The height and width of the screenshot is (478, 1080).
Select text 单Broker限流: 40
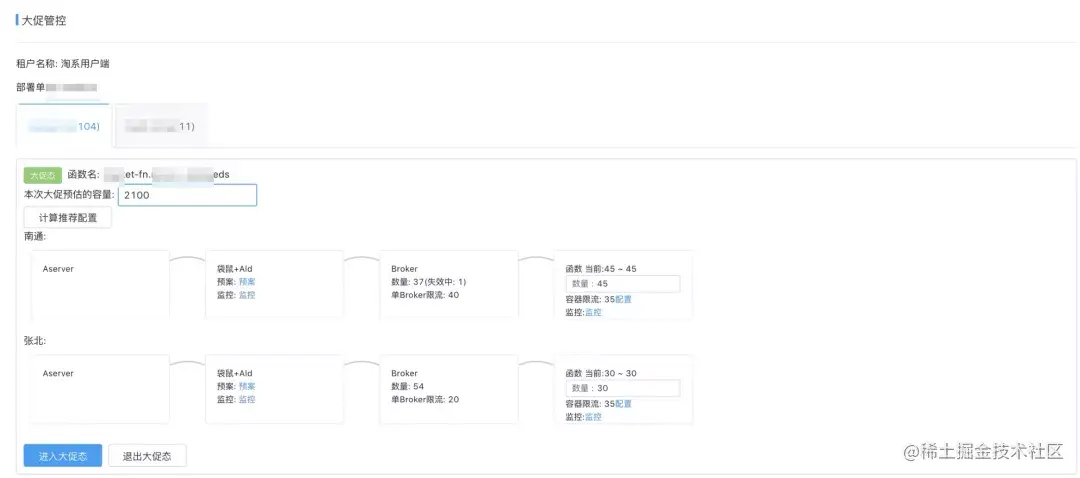[425, 295]
